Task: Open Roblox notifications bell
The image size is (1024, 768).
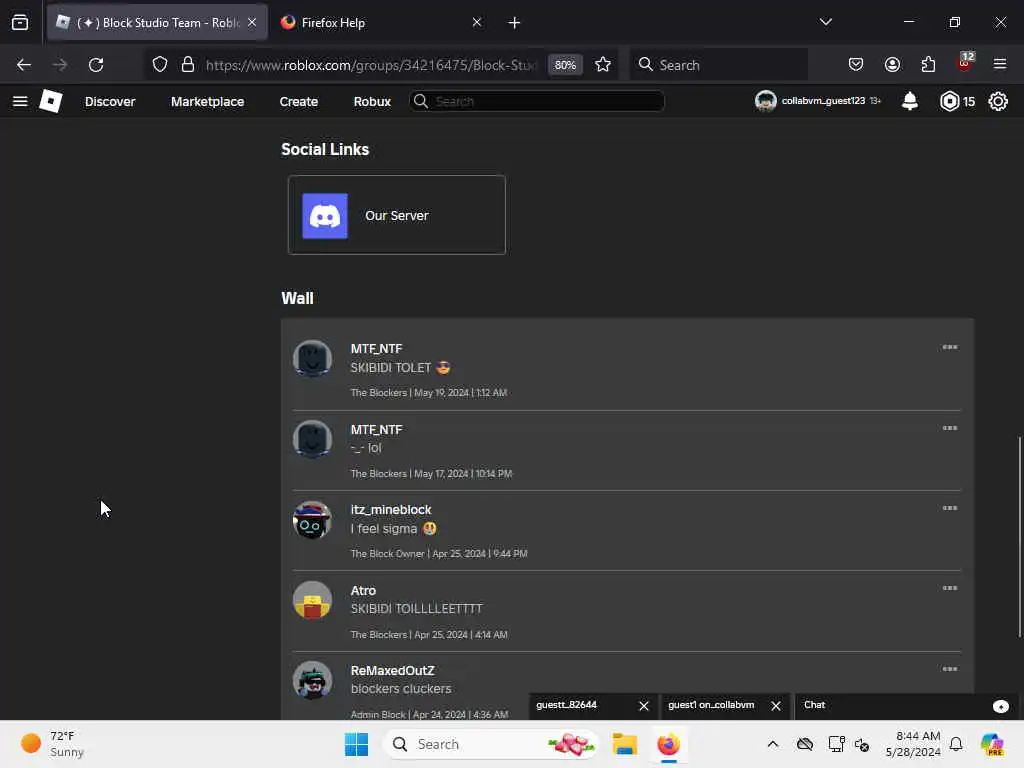Action: click(910, 101)
